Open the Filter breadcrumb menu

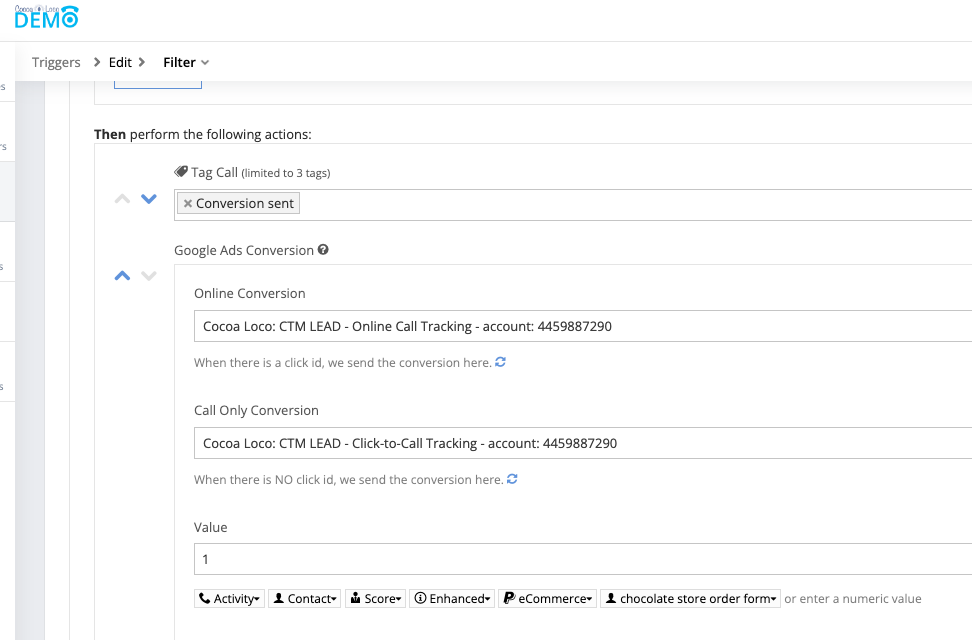click(186, 62)
